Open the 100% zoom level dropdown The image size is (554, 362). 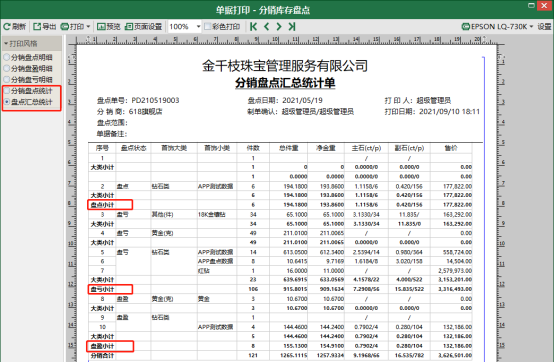tap(198, 26)
